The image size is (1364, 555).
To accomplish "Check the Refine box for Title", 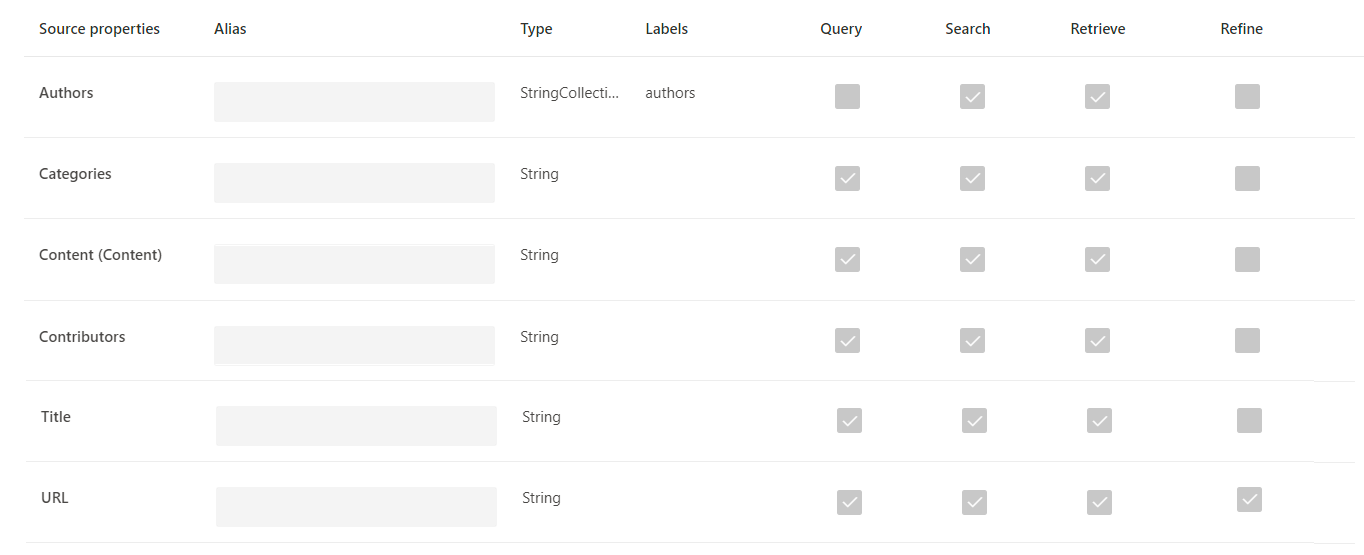I will click(x=1249, y=420).
